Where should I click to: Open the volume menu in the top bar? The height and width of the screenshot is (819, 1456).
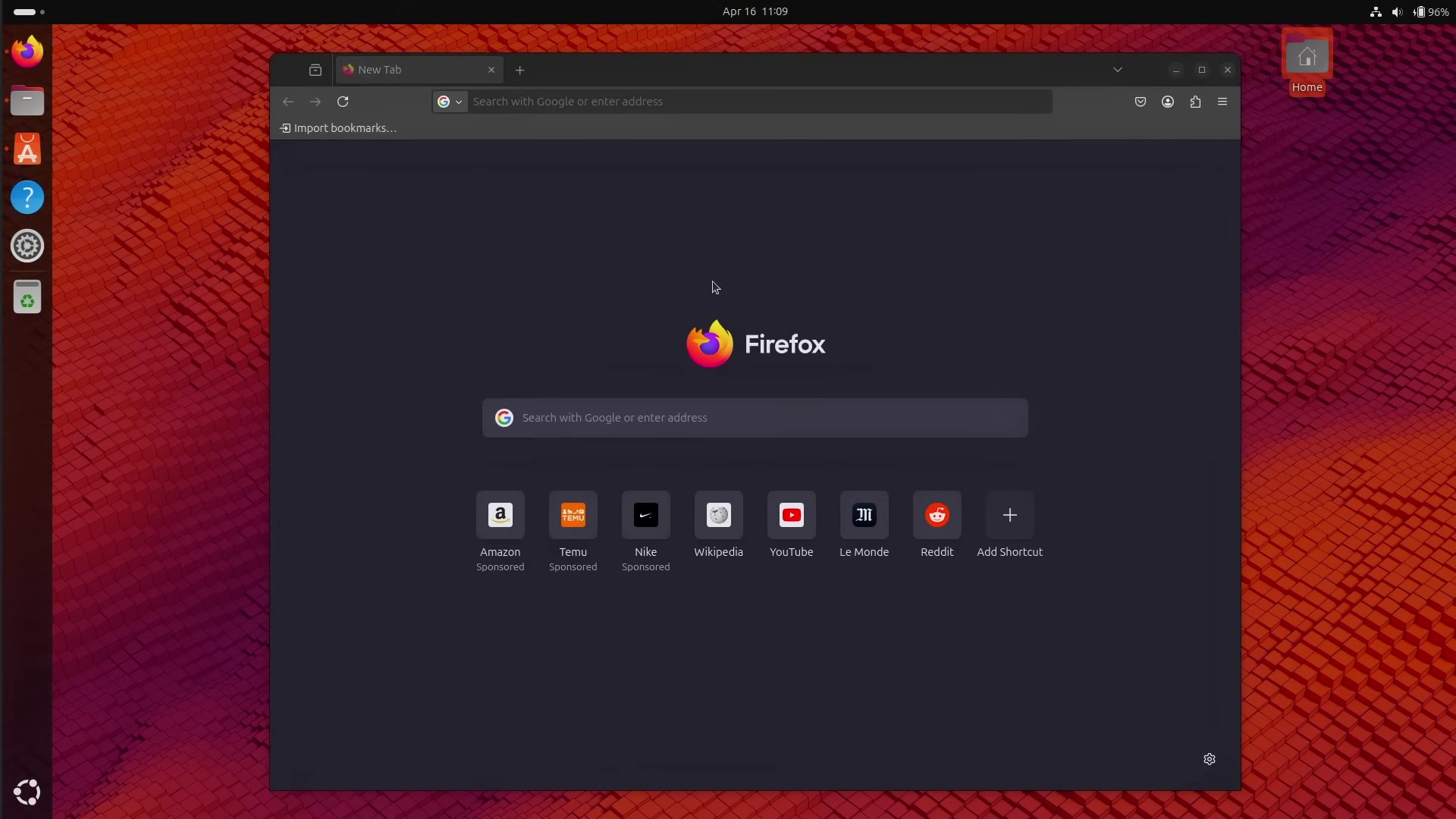click(x=1396, y=11)
